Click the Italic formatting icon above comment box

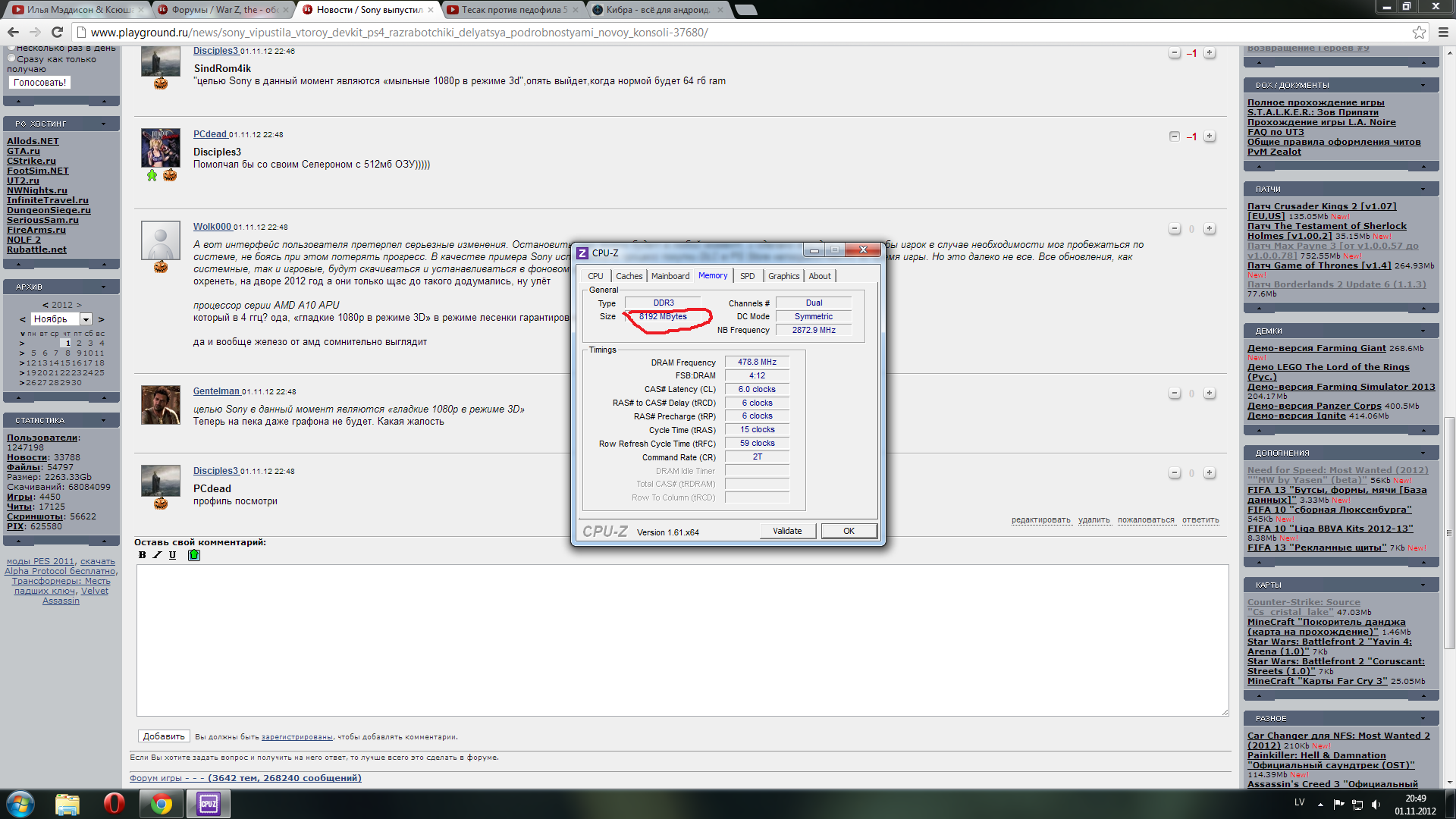click(157, 555)
